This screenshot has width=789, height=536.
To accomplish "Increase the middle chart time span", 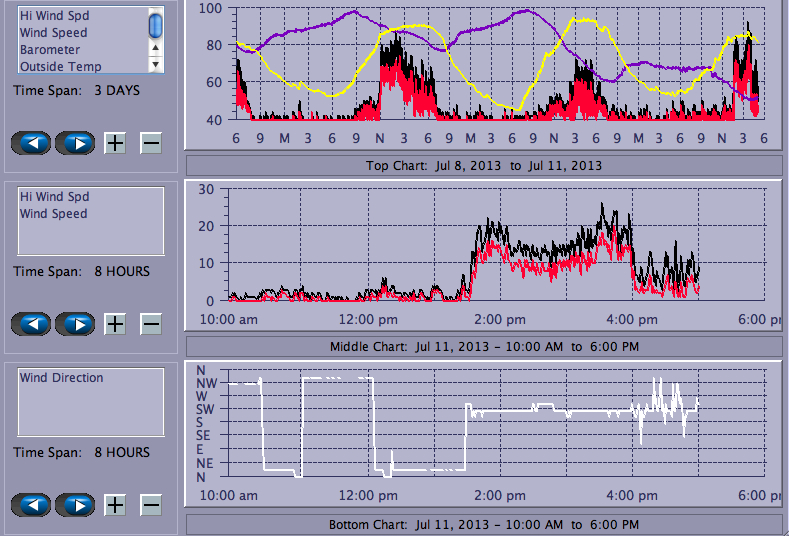I will 115,324.
